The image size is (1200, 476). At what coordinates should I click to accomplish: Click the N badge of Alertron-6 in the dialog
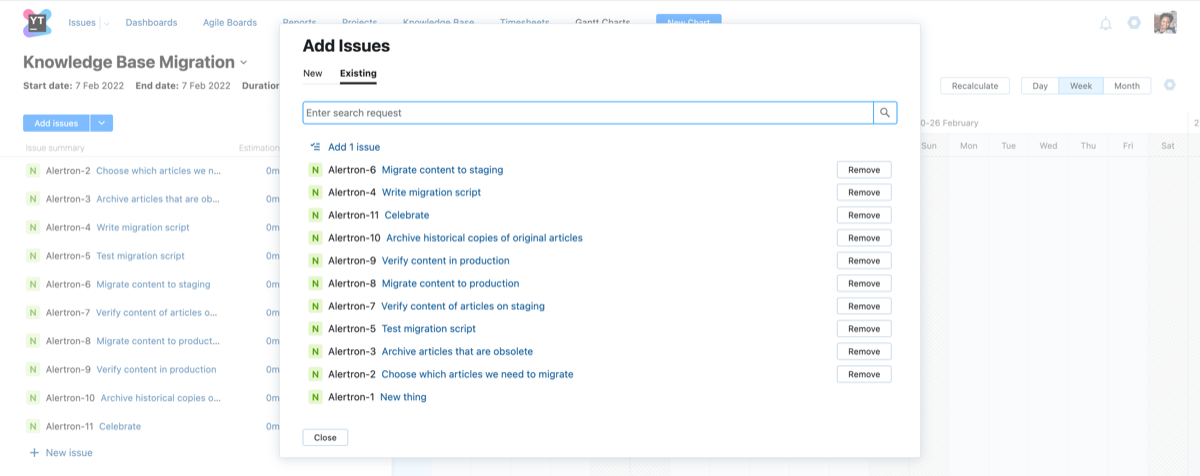click(x=316, y=170)
